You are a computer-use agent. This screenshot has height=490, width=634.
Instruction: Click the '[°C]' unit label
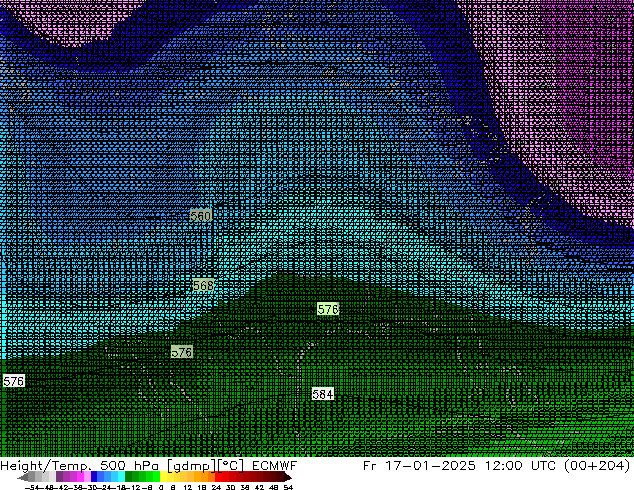tap(230, 466)
